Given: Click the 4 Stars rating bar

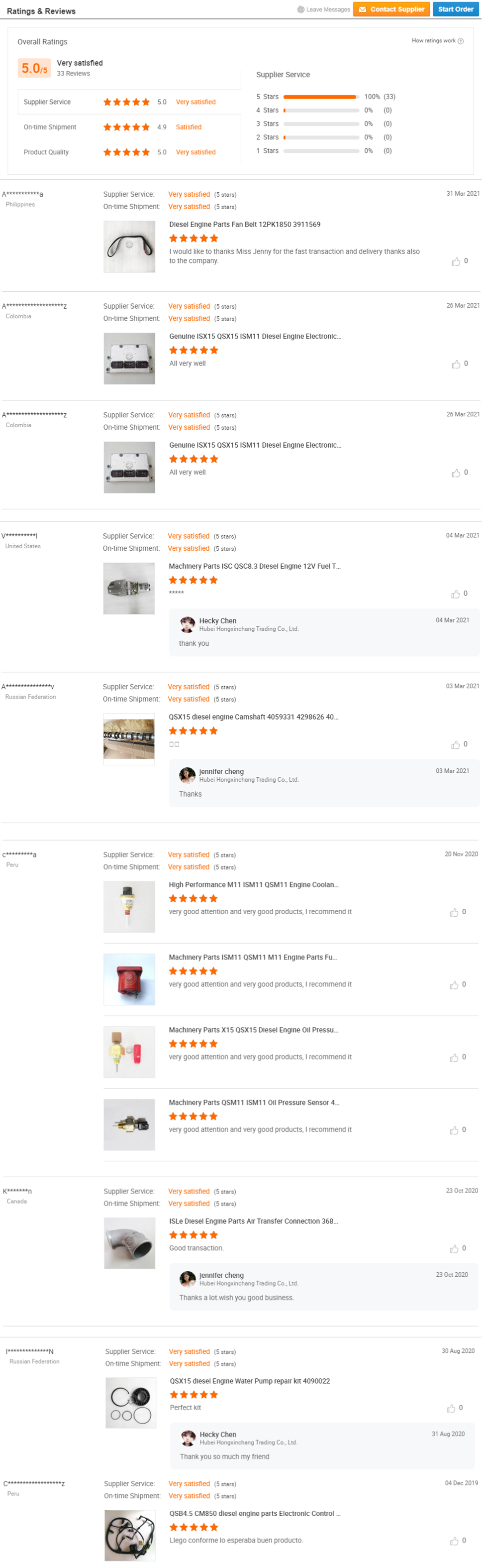Looking at the screenshot, I should pyautogui.click(x=321, y=110).
